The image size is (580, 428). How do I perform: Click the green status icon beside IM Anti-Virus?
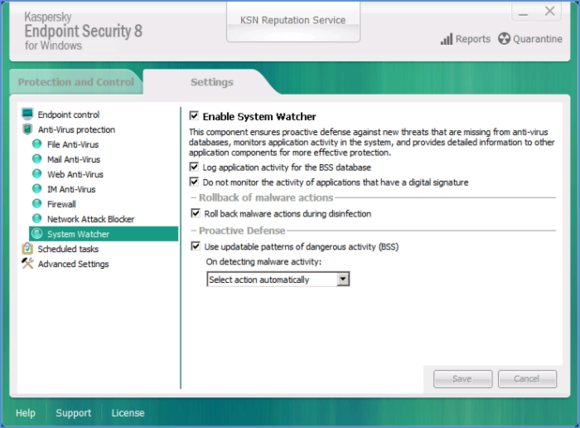37,189
